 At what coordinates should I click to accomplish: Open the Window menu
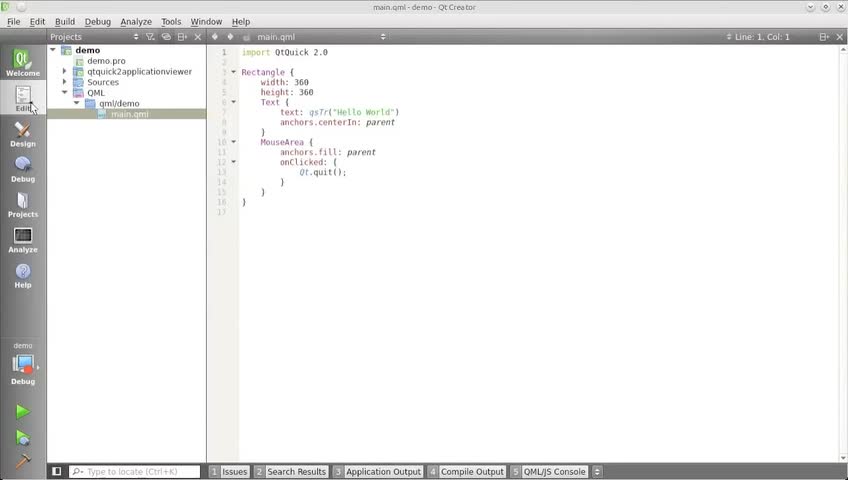coord(206,22)
